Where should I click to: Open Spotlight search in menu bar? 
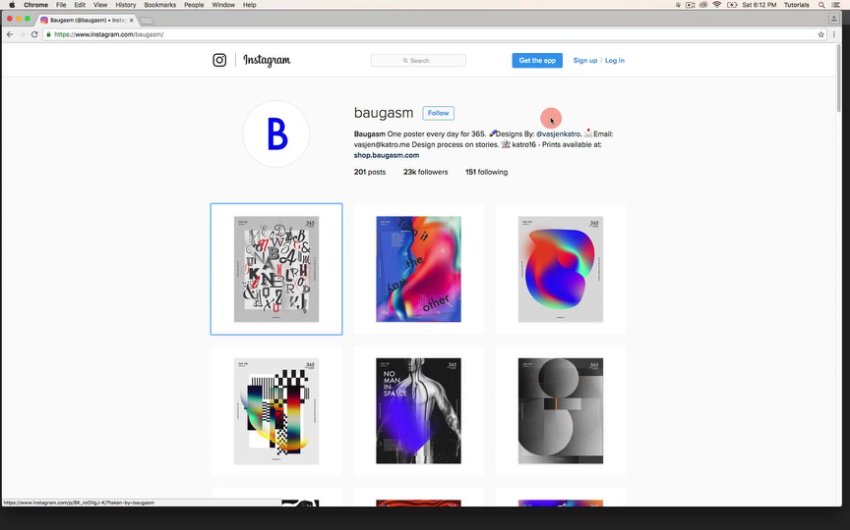tap(822, 5)
